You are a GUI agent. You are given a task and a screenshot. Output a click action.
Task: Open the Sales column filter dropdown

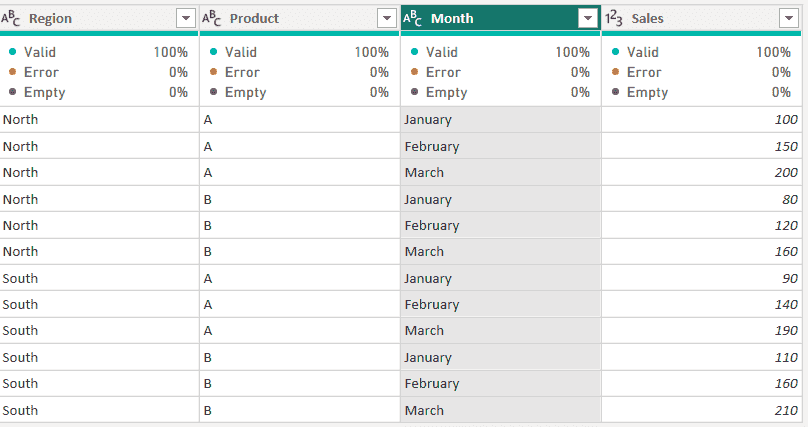(x=788, y=18)
